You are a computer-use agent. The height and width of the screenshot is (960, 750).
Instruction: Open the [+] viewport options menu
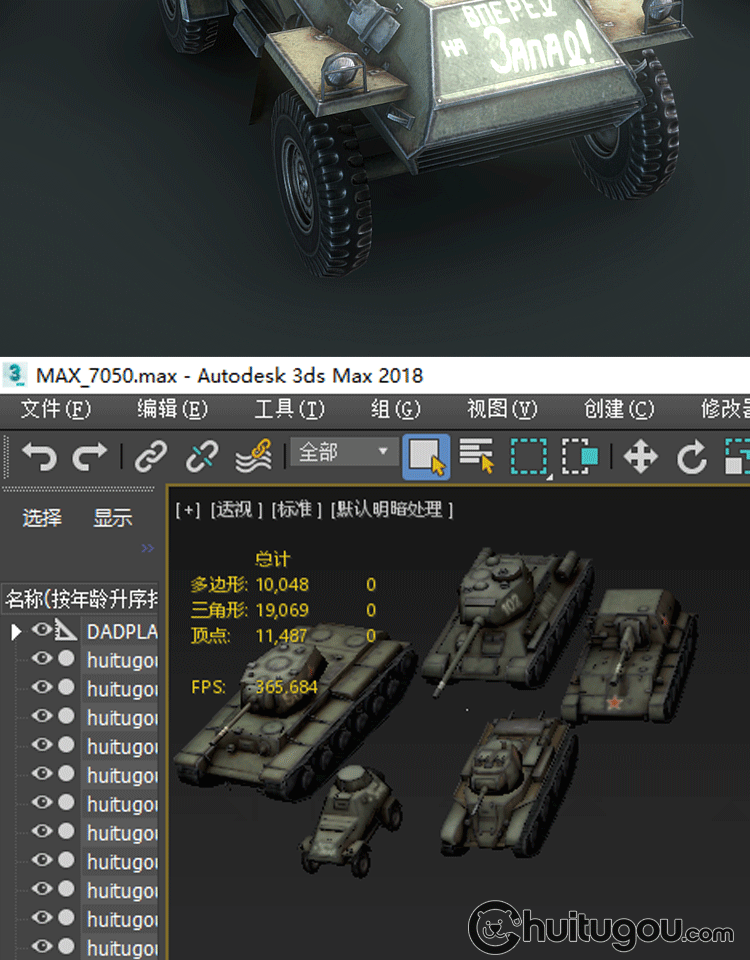(x=187, y=510)
